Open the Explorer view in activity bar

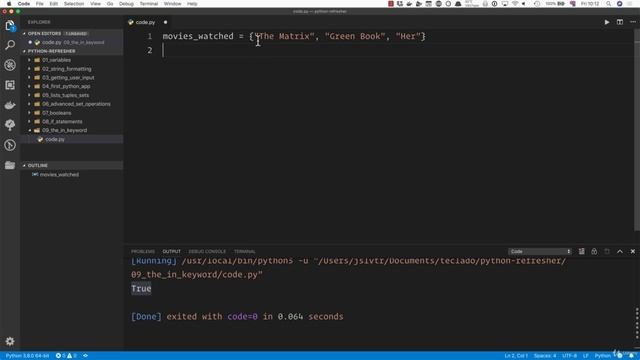10,26
